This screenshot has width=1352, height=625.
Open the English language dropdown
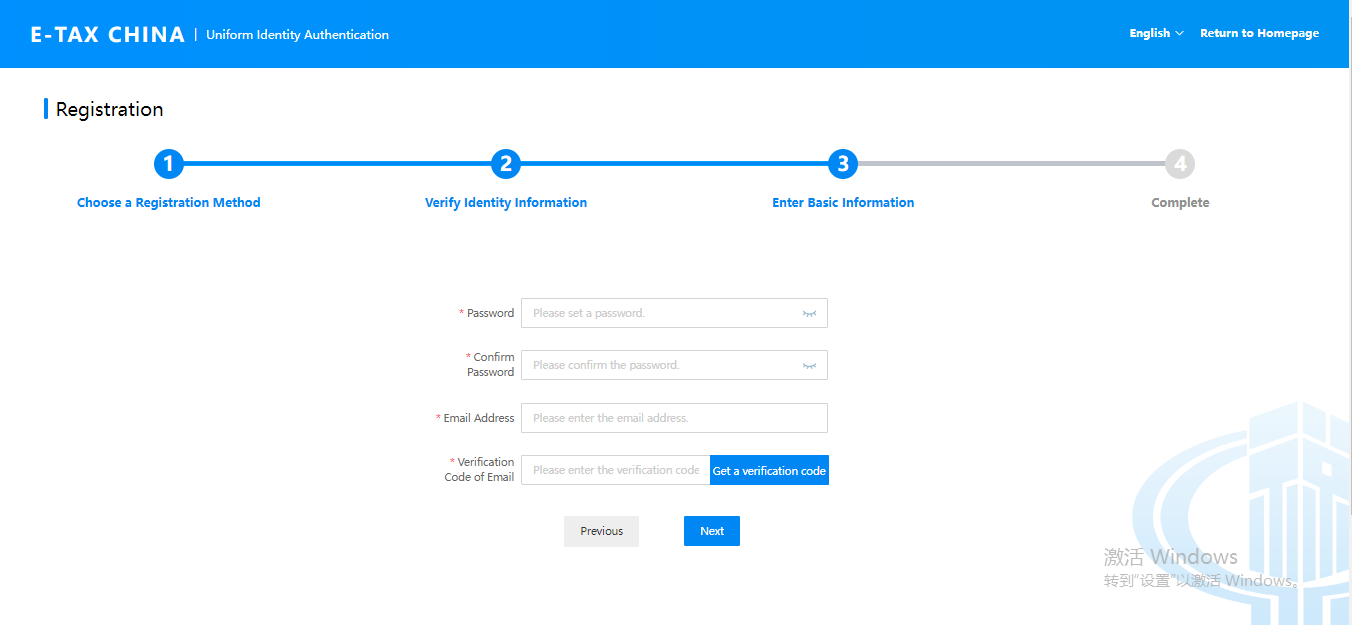click(1156, 33)
